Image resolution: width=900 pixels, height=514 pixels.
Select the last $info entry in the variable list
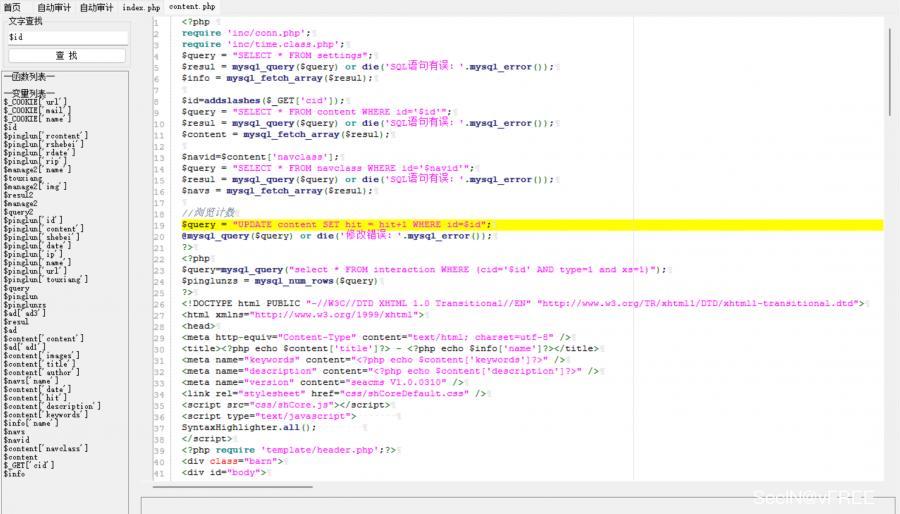coord(14,474)
